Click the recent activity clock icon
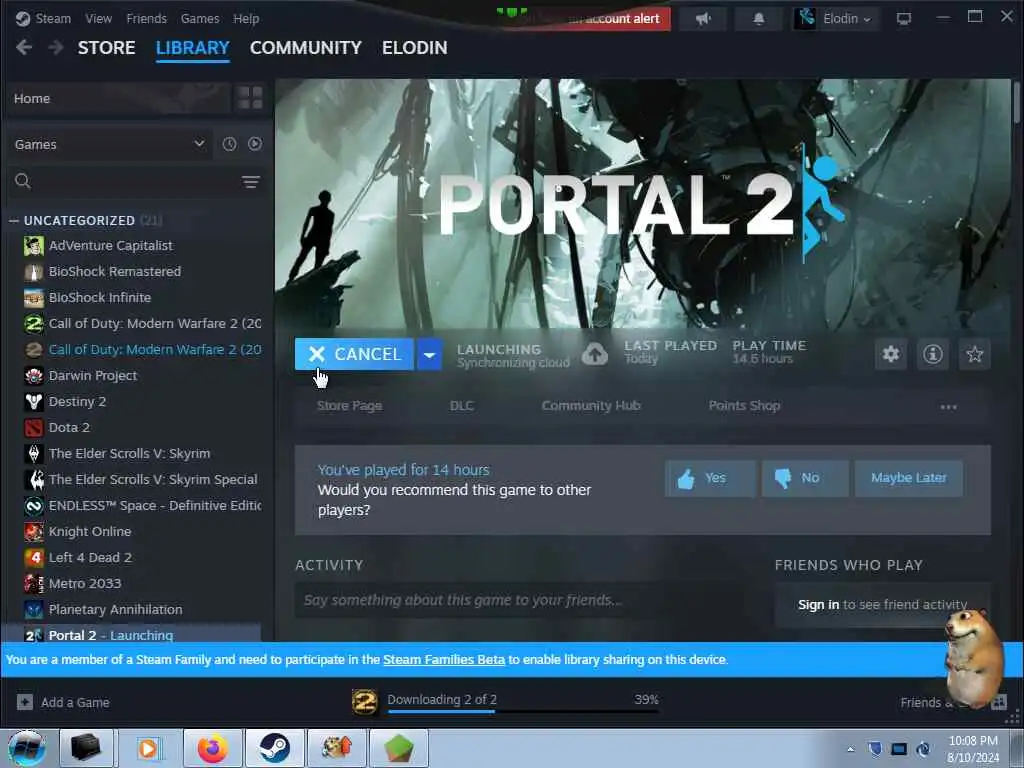Image resolution: width=1024 pixels, height=768 pixels. [x=229, y=144]
